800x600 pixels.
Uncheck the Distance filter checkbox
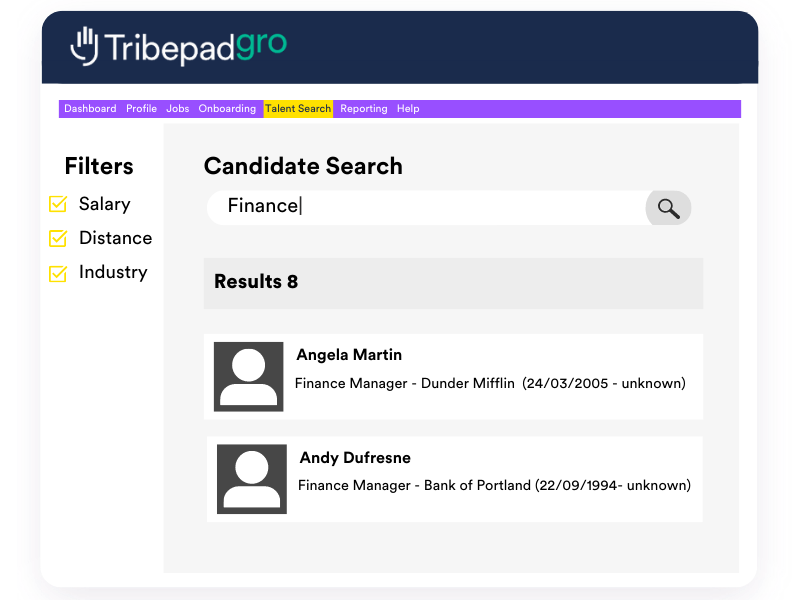pos(58,239)
